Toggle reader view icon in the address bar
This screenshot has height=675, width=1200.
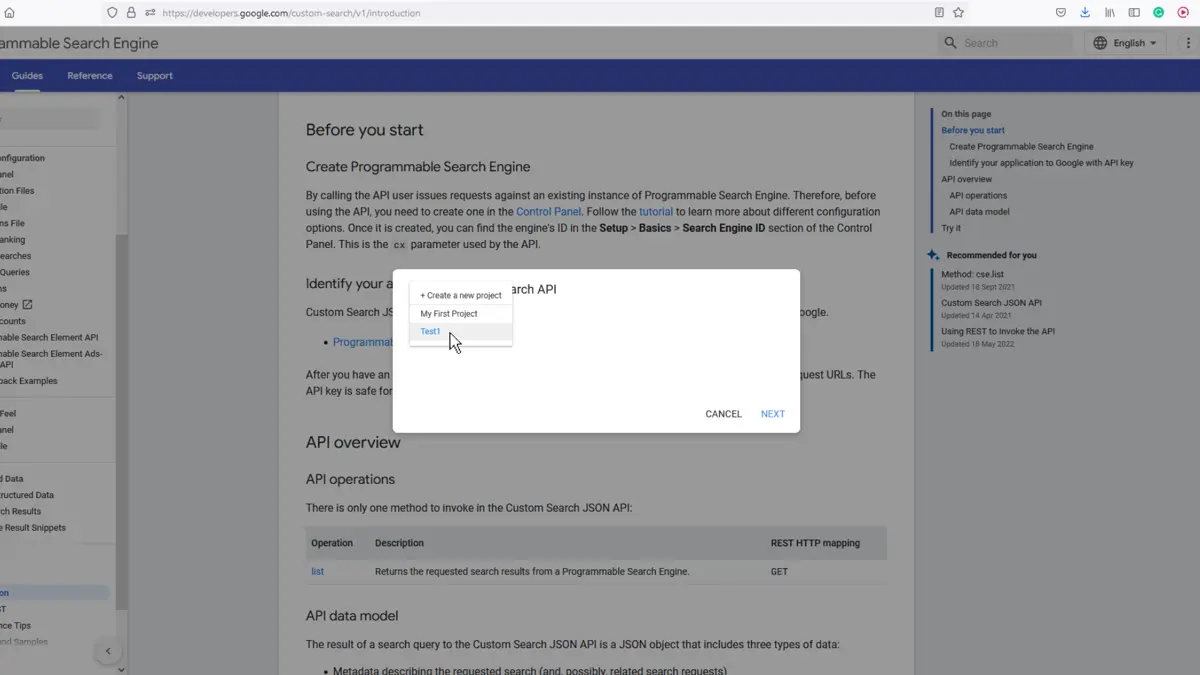tap(939, 13)
